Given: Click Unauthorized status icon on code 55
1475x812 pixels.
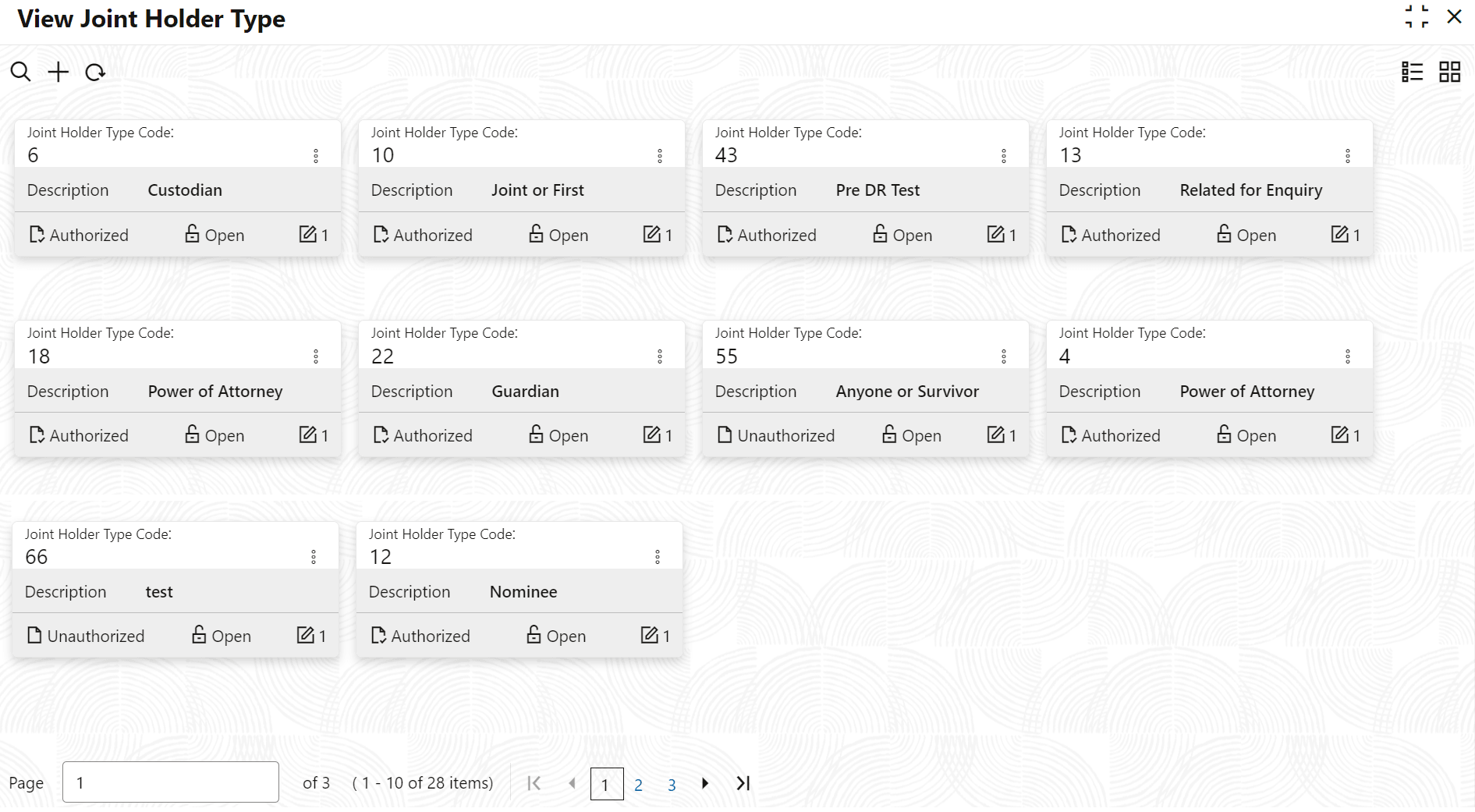Looking at the screenshot, I should click(725, 434).
